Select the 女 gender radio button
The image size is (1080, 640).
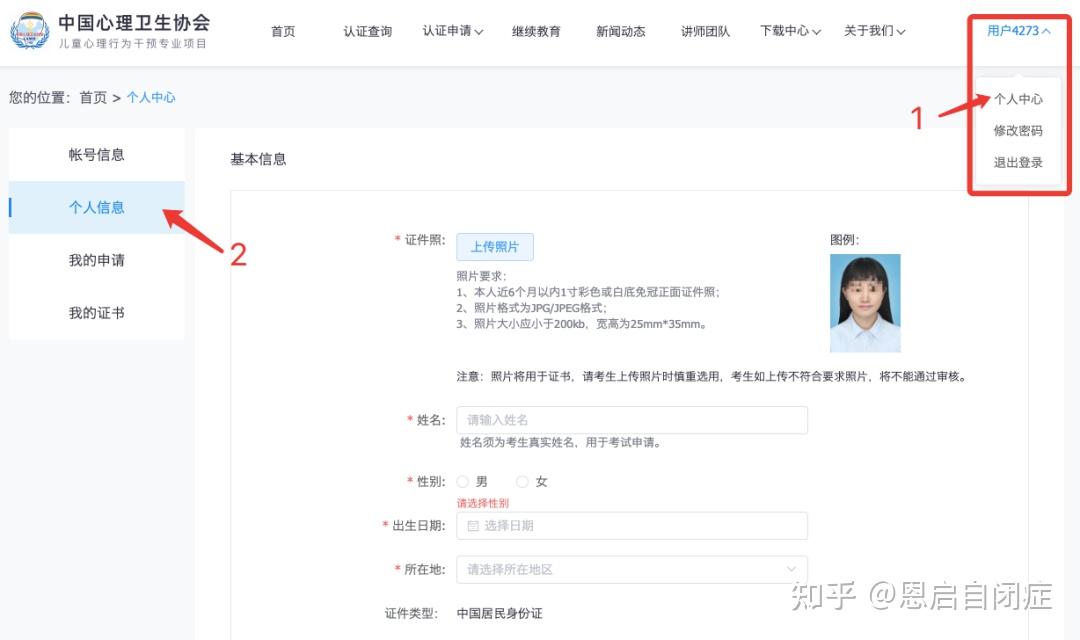(x=522, y=481)
